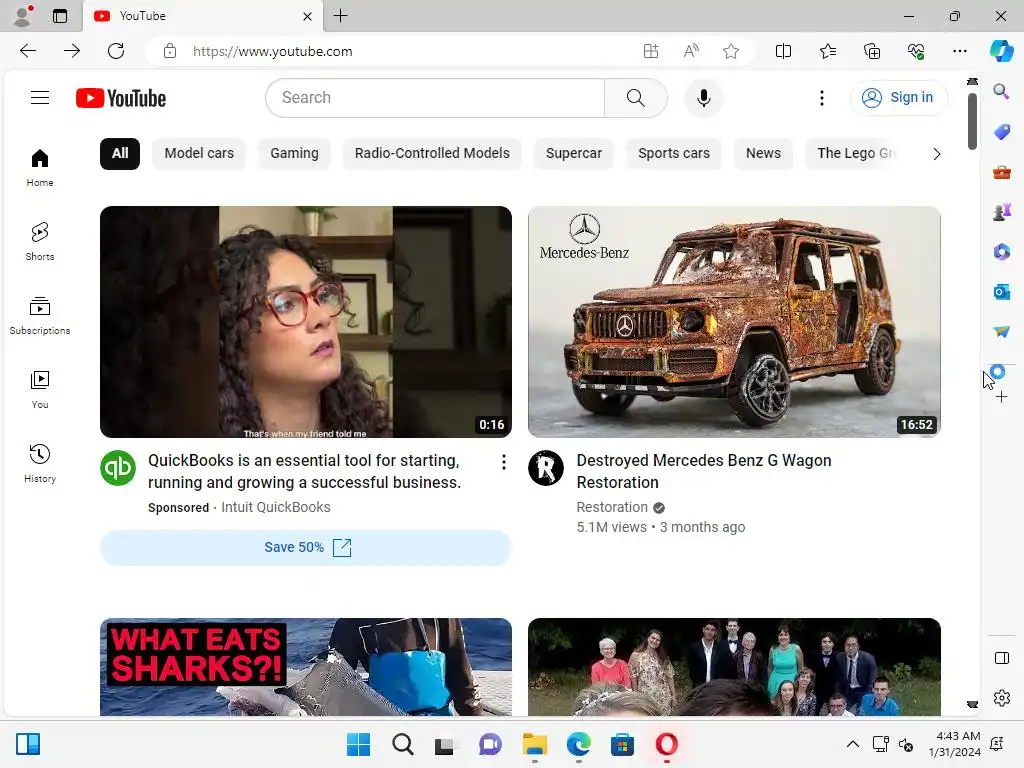This screenshot has width=1024, height=768.
Task: Open Copilot in Edge sidebar
Action: pyautogui.click(x=1001, y=51)
